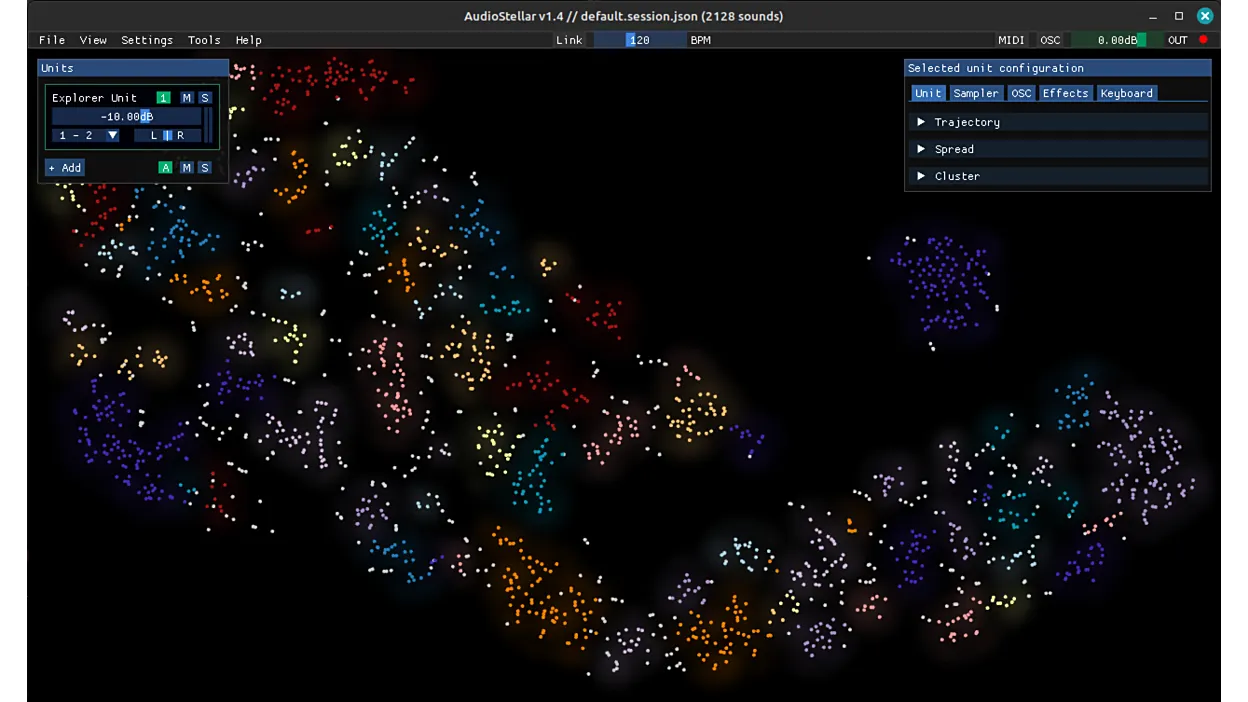Click the red recording indicator next to OUT
The width and height of the screenshot is (1248, 702).
1203,40
